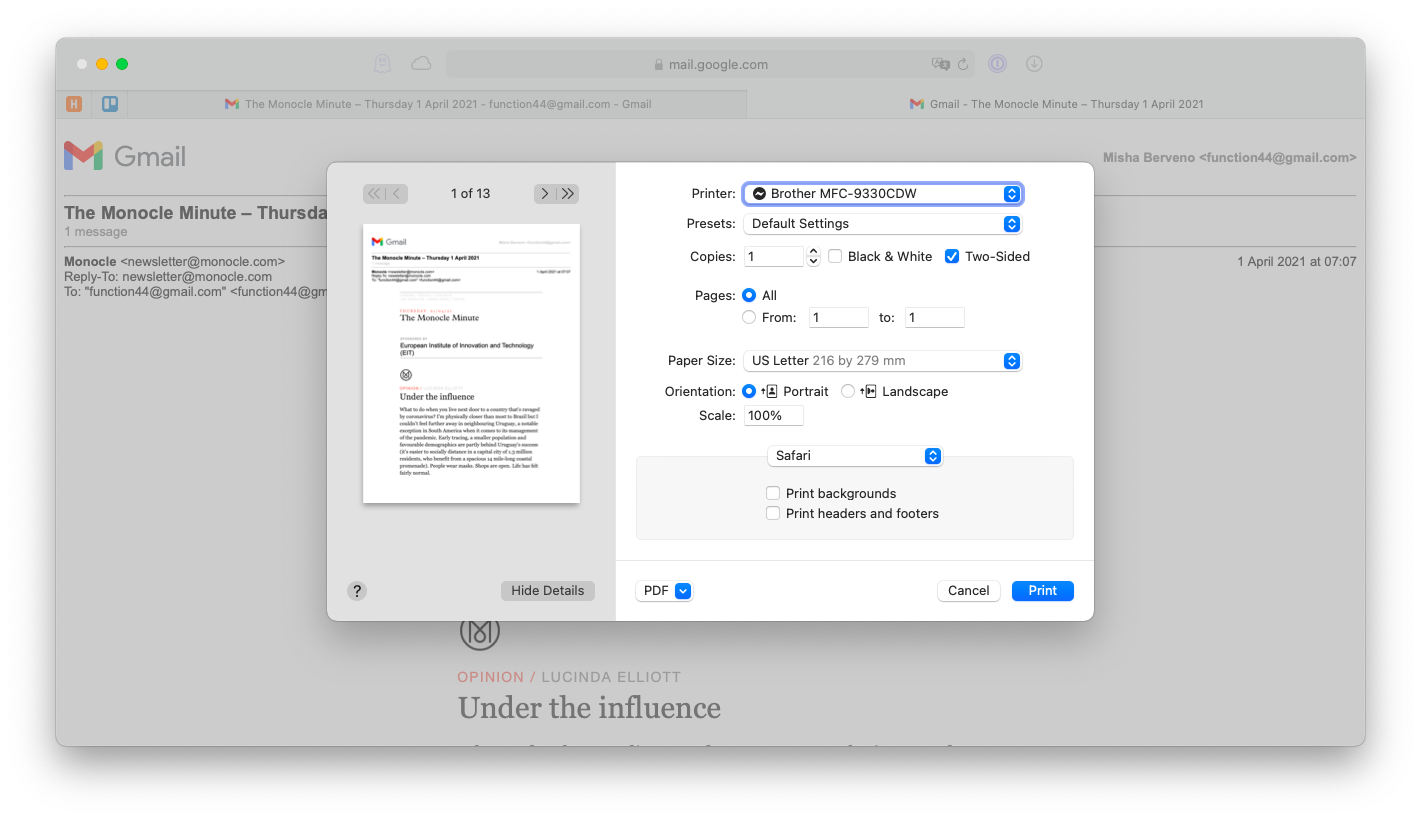The image size is (1421, 820).
Task: Switch to the second Gmail tab
Action: point(1056,103)
